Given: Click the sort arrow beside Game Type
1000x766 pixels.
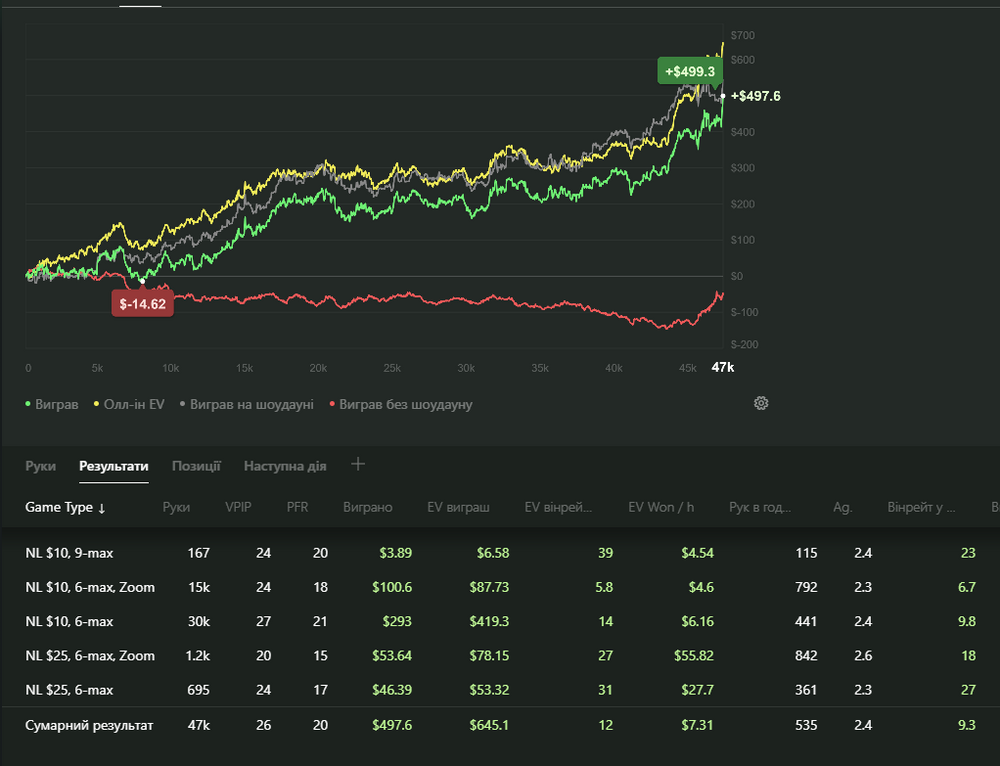Looking at the screenshot, I should [101, 508].
